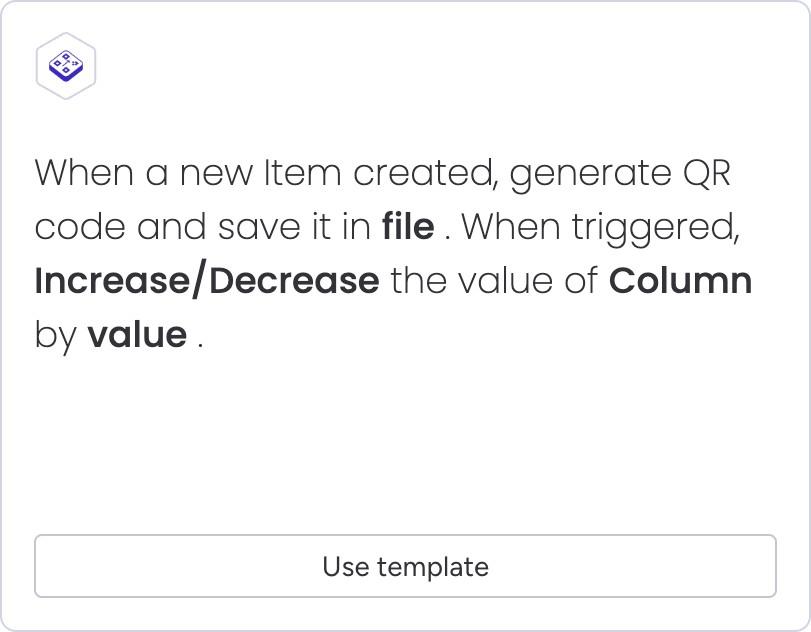The height and width of the screenshot is (632, 811).
Task: Click the QR code app hexagon icon
Action: click(66, 67)
